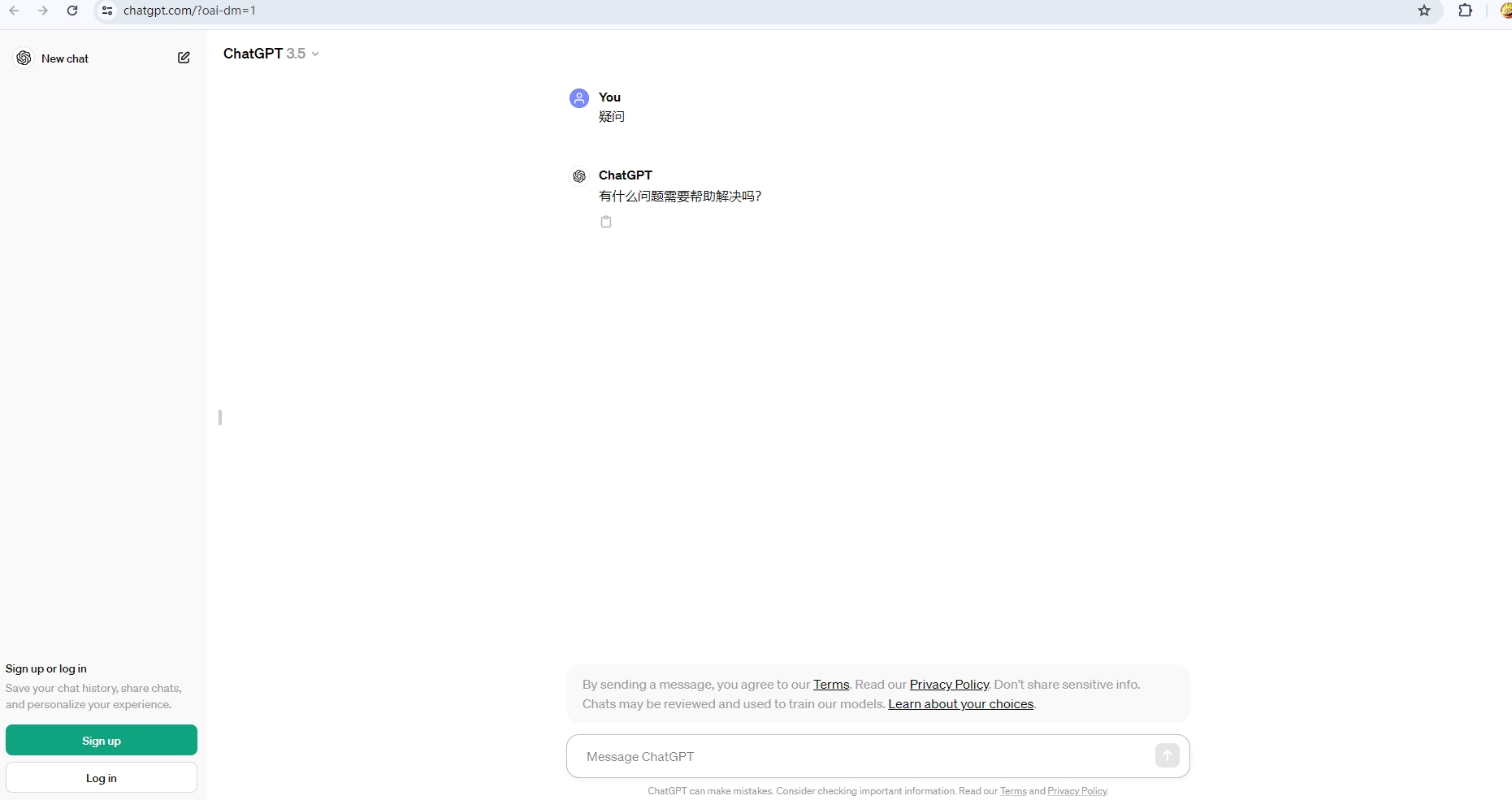The height and width of the screenshot is (800, 1512).
Task: Start a new chat with the compose icon
Action: tap(184, 58)
